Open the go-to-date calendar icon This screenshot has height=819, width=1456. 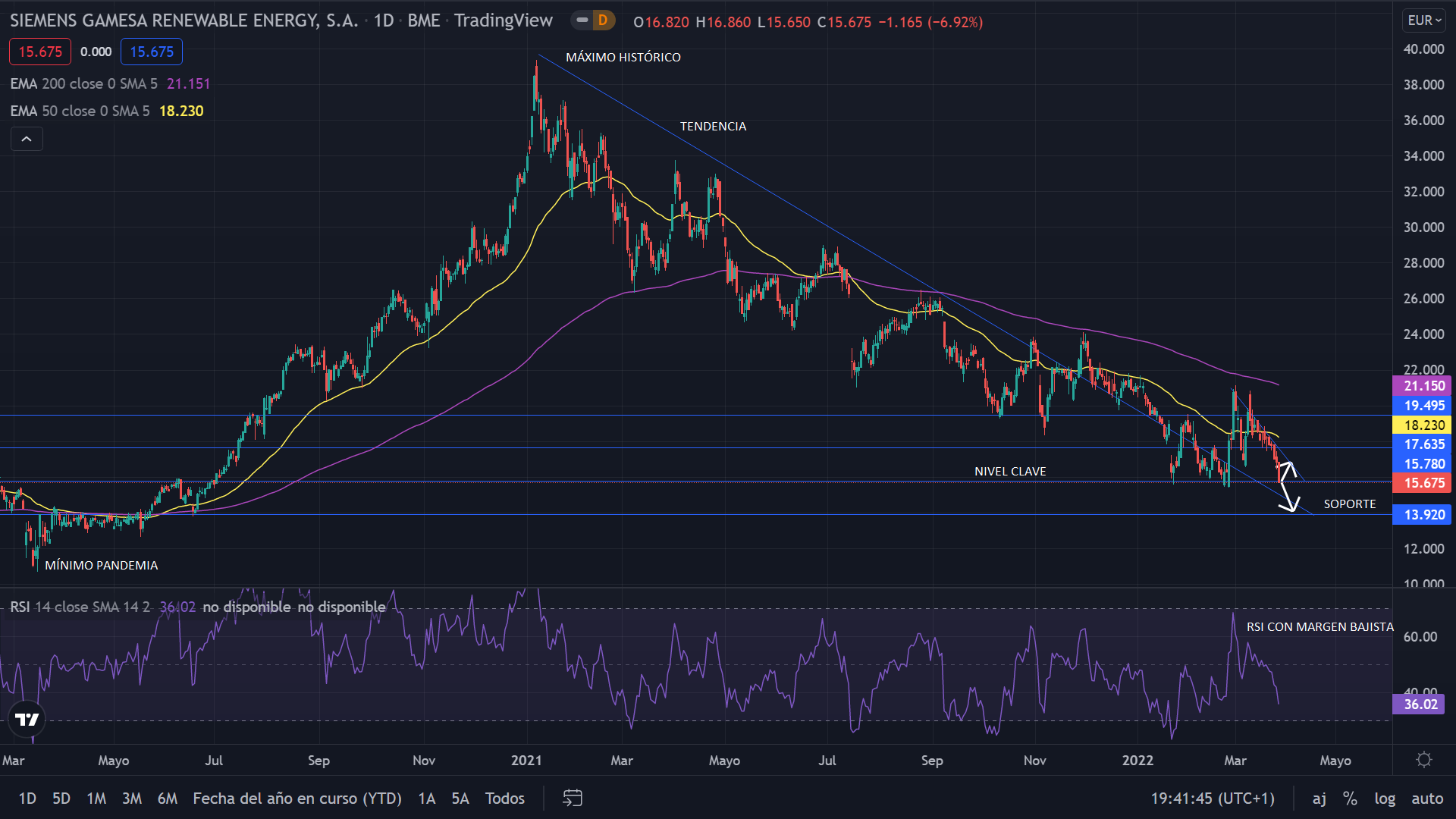(x=573, y=798)
